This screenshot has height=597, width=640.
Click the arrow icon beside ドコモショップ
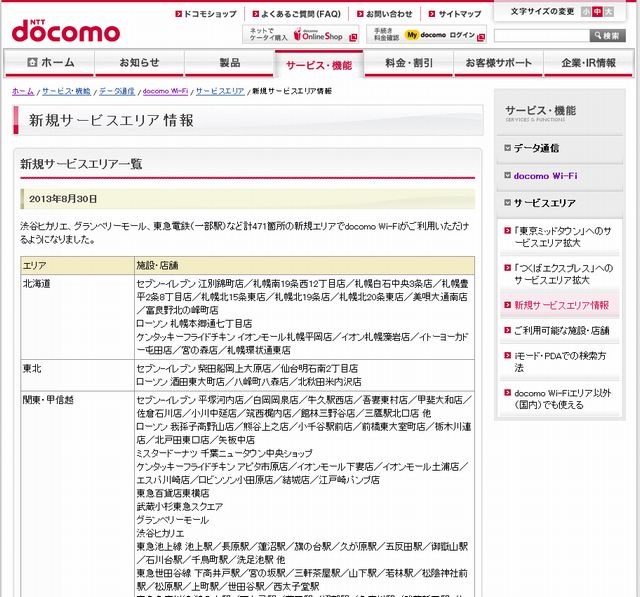(178, 14)
